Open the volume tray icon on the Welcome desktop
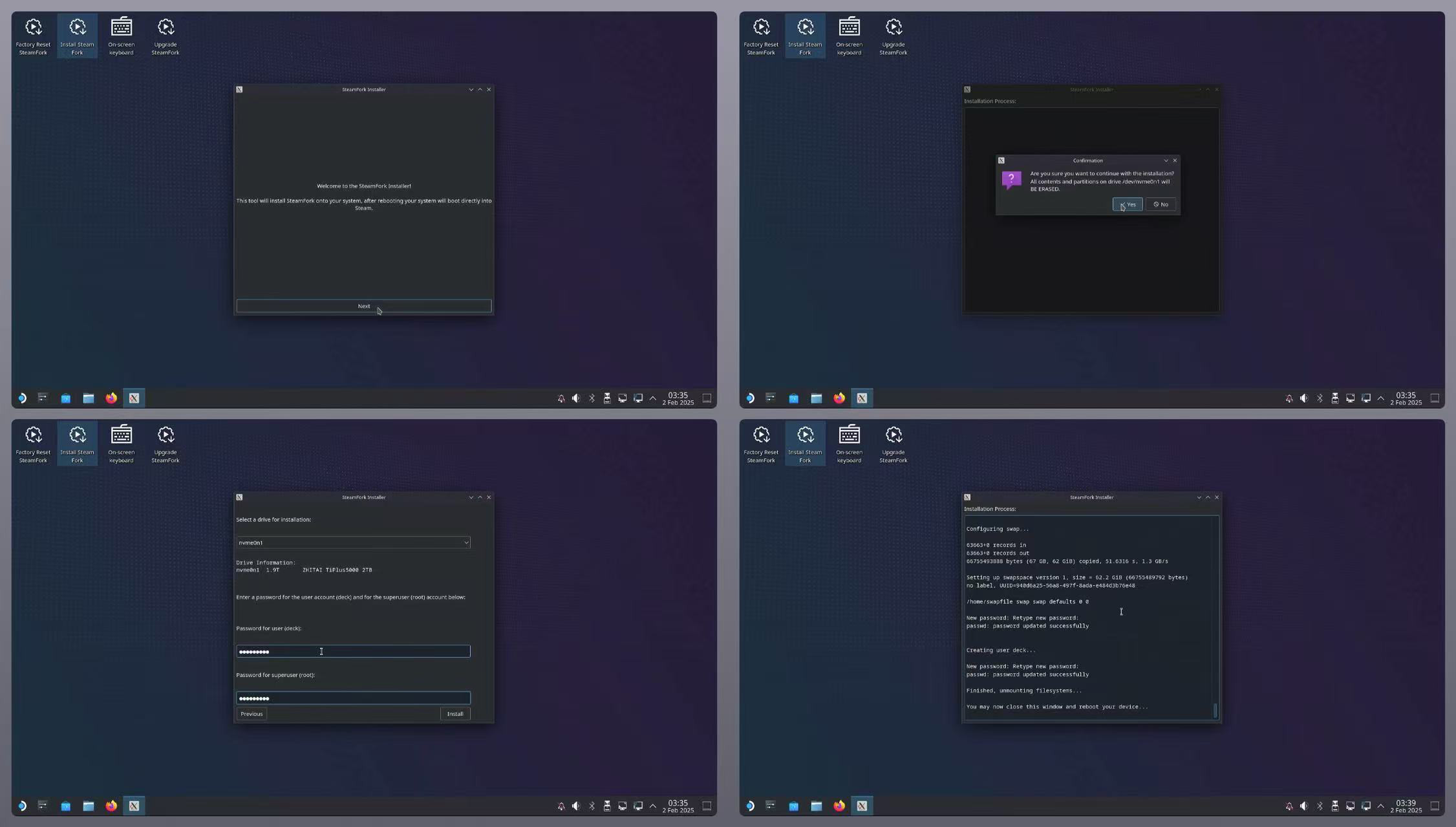The width and height of the screenshot is (1456, 827). click(x=576, y=398)
